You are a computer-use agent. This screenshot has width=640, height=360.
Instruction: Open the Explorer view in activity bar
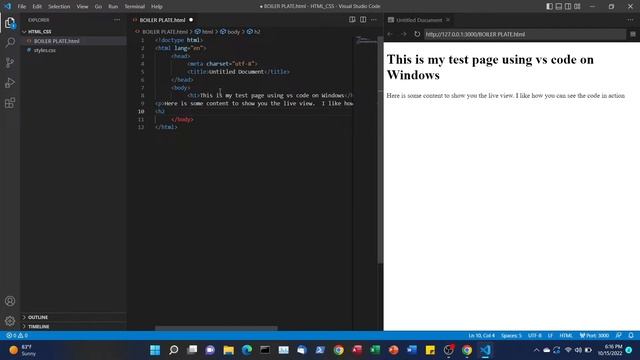tap(10, 22)
